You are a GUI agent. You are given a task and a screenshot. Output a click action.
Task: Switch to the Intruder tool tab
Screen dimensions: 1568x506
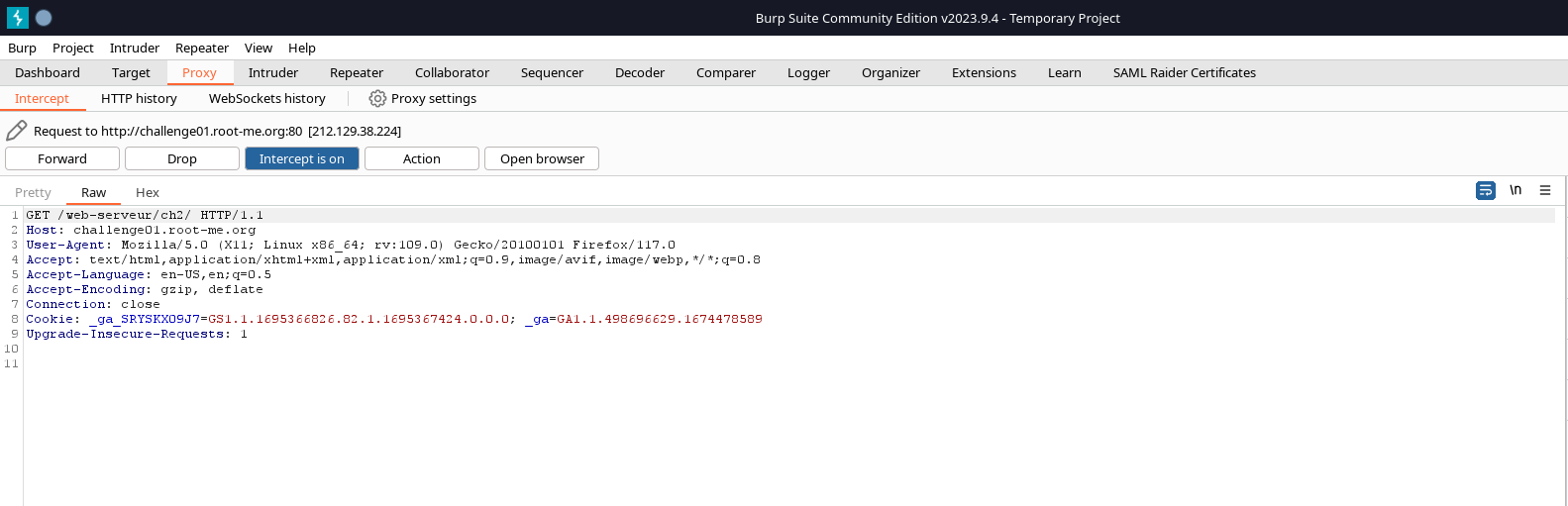tap(273, 72)
